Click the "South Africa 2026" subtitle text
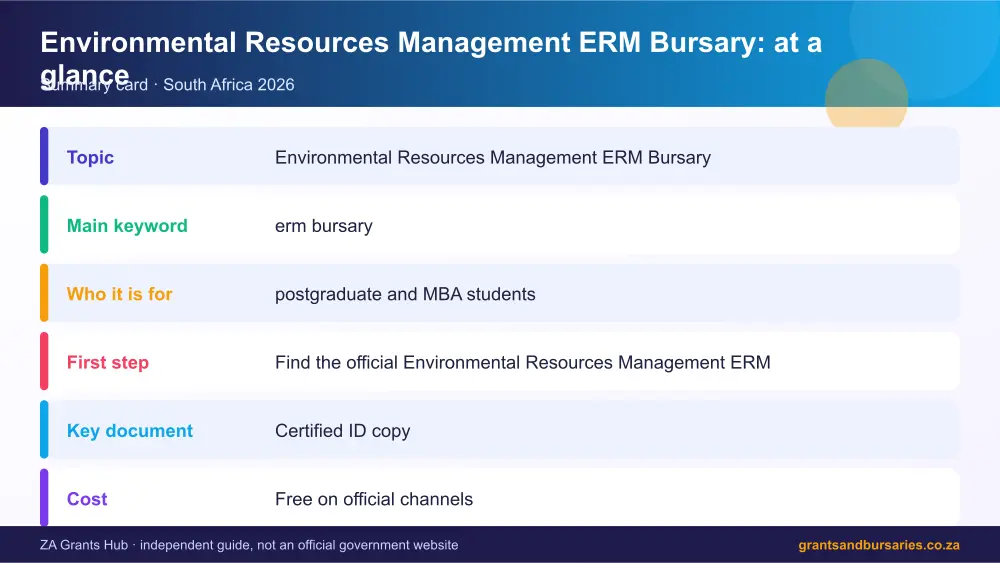 [x=228, y=85]
